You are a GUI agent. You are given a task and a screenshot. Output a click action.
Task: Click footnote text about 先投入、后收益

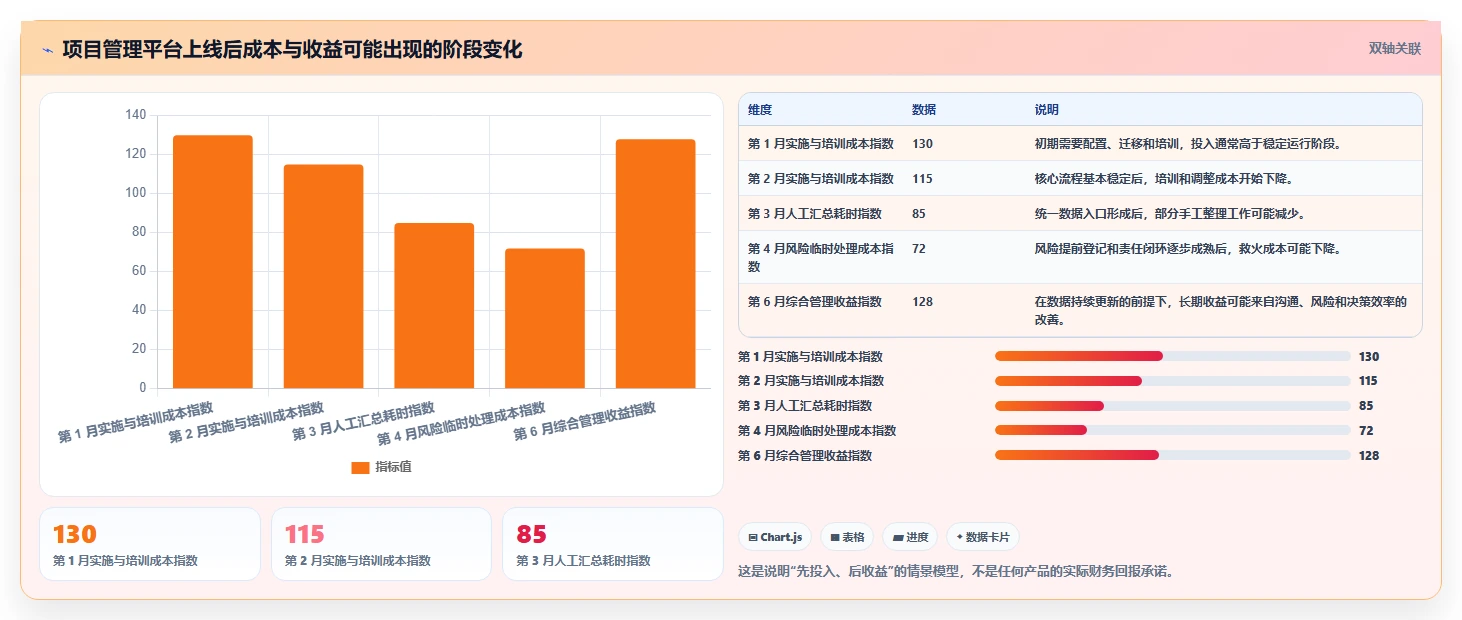coord(955,572)
